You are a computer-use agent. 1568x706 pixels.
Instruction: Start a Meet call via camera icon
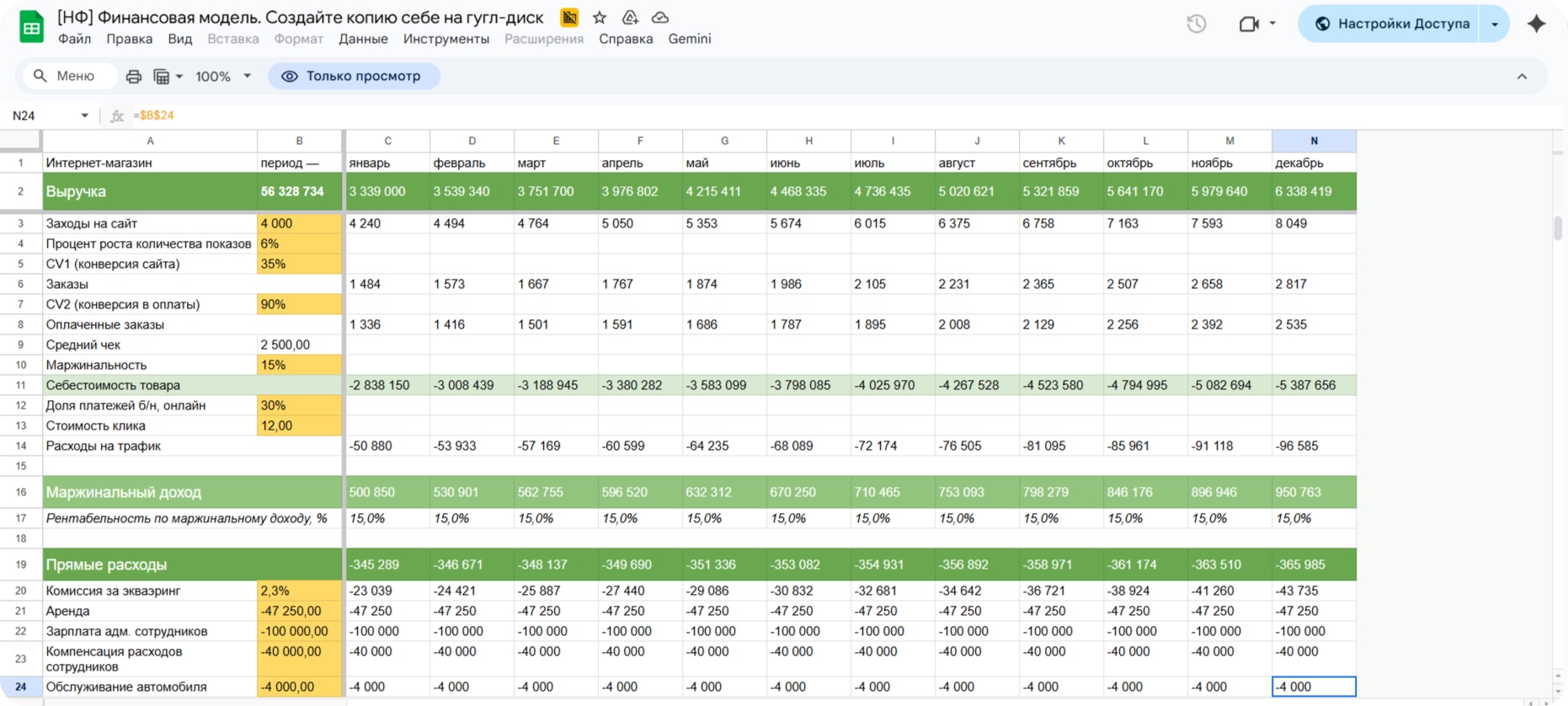1249,24
